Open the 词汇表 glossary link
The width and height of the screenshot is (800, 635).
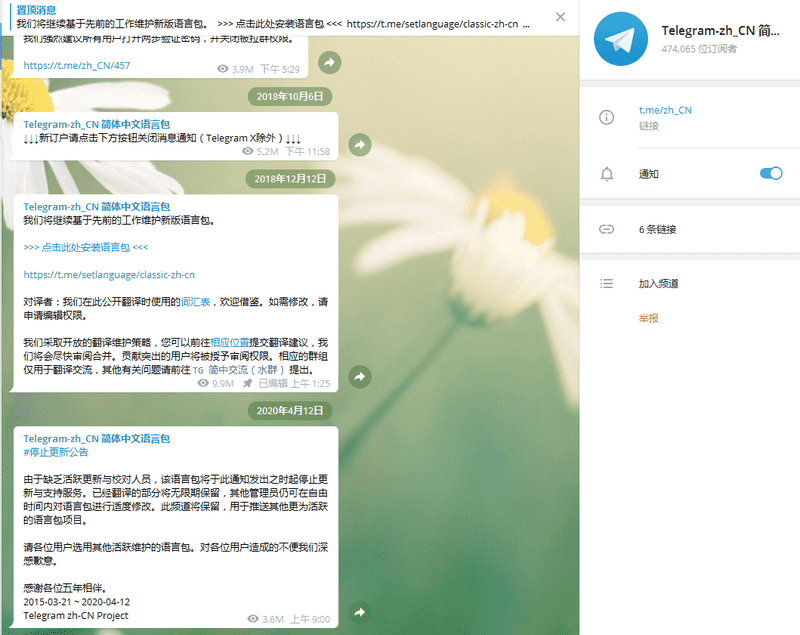[x=195, y=302]
